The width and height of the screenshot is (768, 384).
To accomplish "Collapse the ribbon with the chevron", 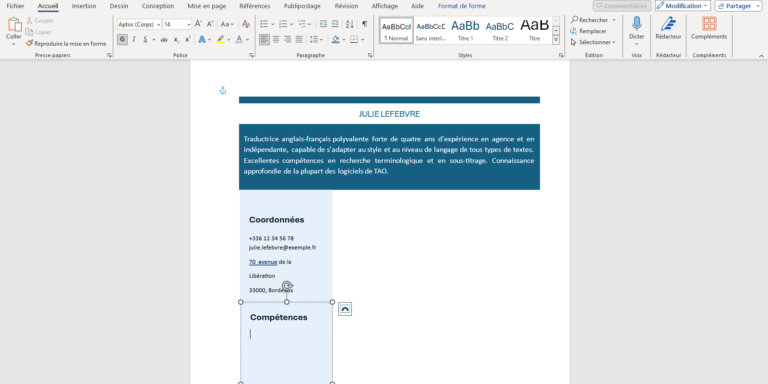I will click(761, 55).
